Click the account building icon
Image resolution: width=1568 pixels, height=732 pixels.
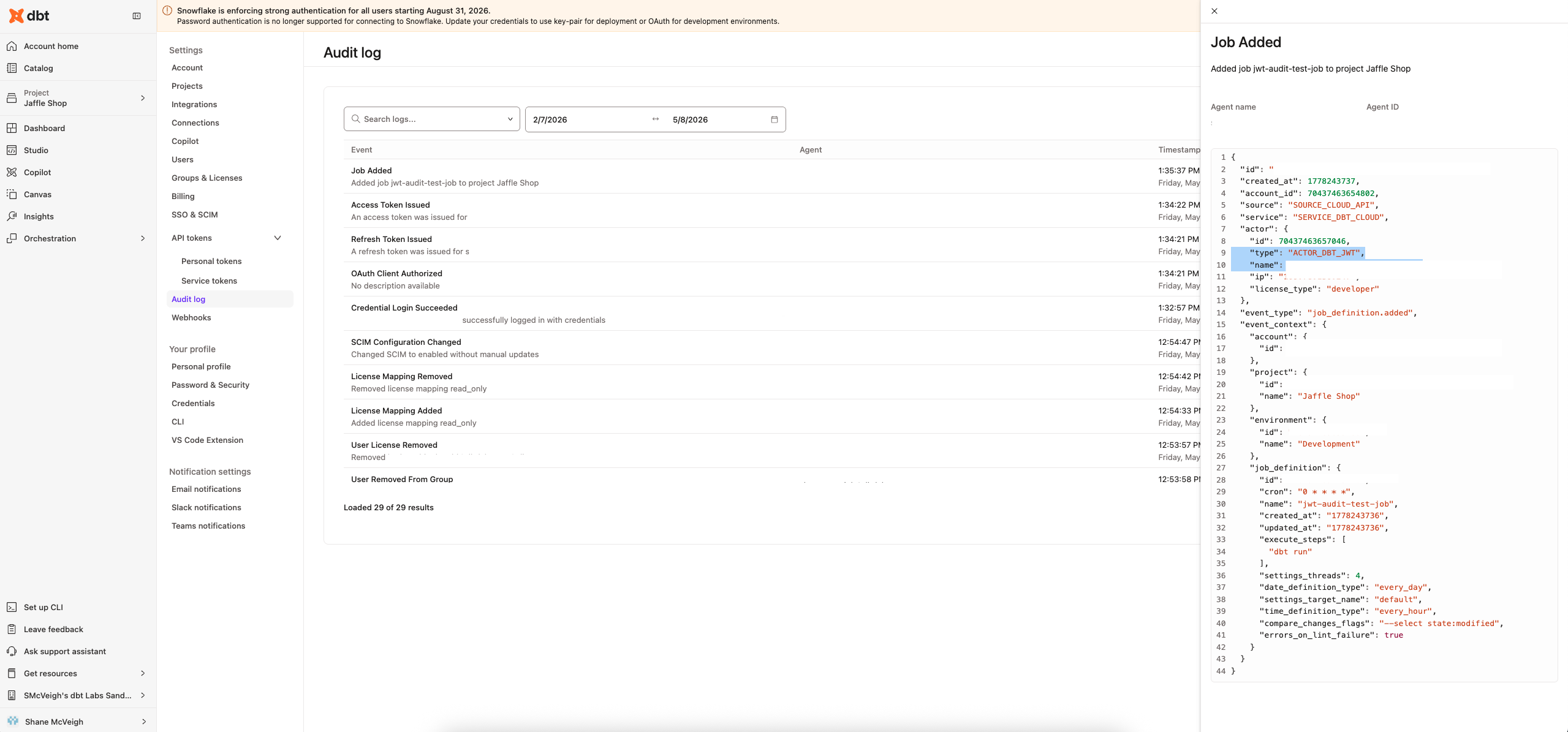12,695
